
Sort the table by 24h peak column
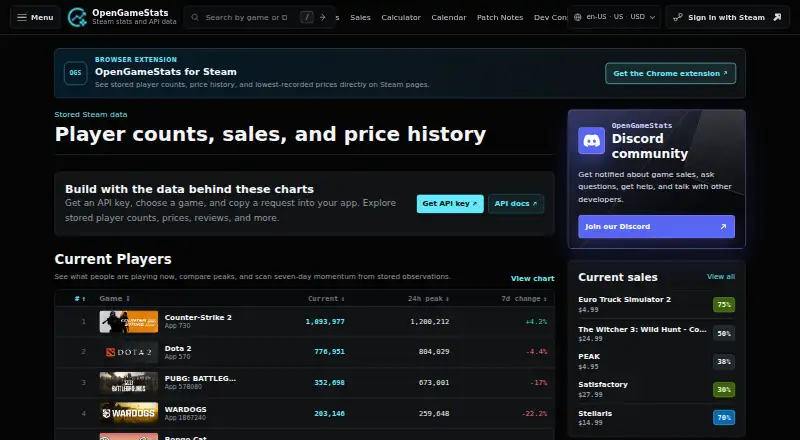[x=428, y=299]
